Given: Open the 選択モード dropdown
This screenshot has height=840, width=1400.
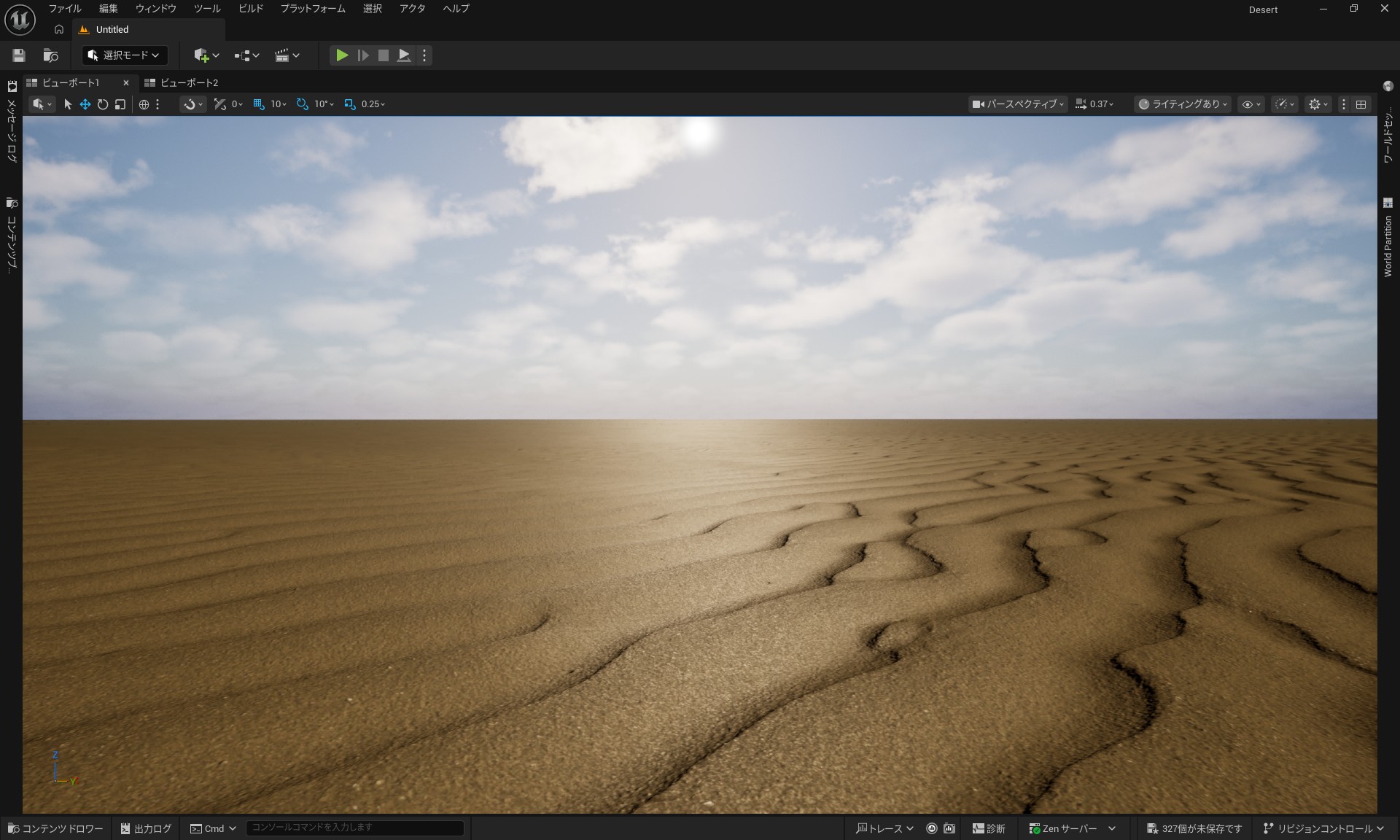Looking at the screenshot, I should pyautogui.click(x=123, y=55).
